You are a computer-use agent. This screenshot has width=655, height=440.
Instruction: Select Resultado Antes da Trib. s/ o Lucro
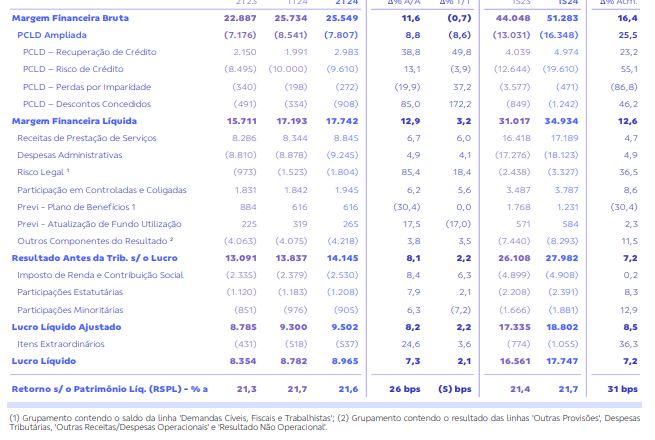pos(95,258)
